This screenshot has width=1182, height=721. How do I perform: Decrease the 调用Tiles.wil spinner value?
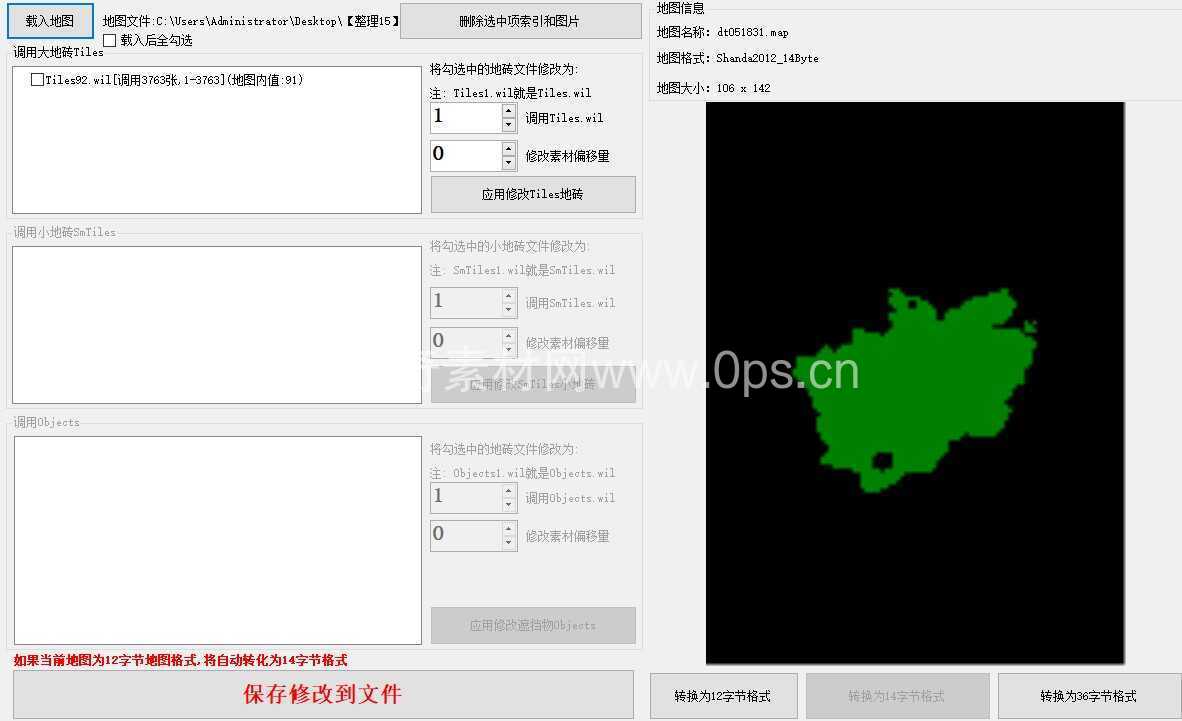(x=508, y=125)
